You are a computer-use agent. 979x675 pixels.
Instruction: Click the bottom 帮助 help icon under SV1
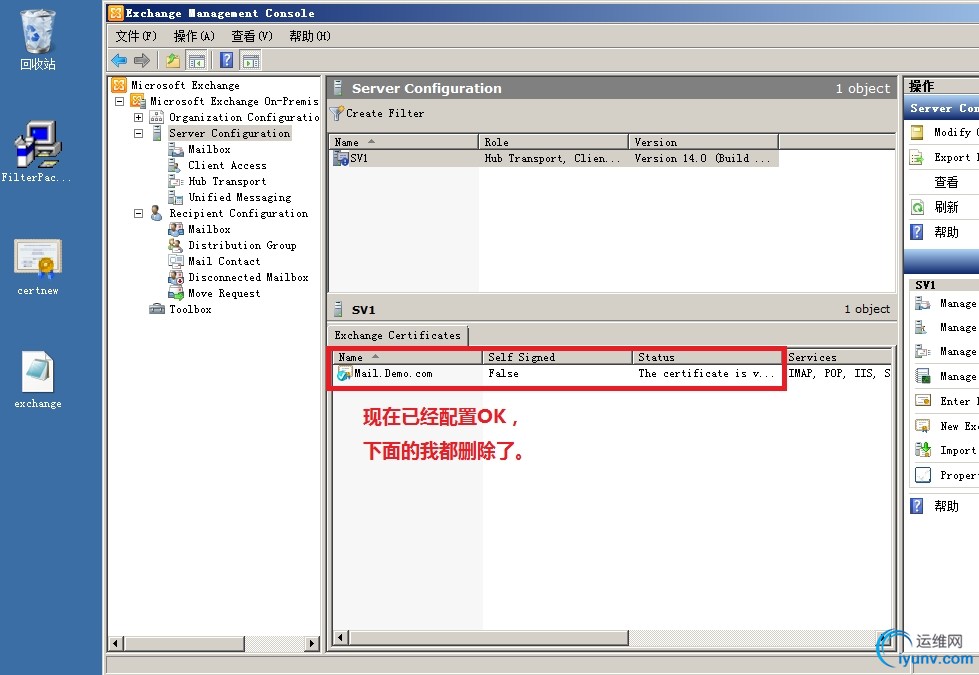[x=917, y=506]
